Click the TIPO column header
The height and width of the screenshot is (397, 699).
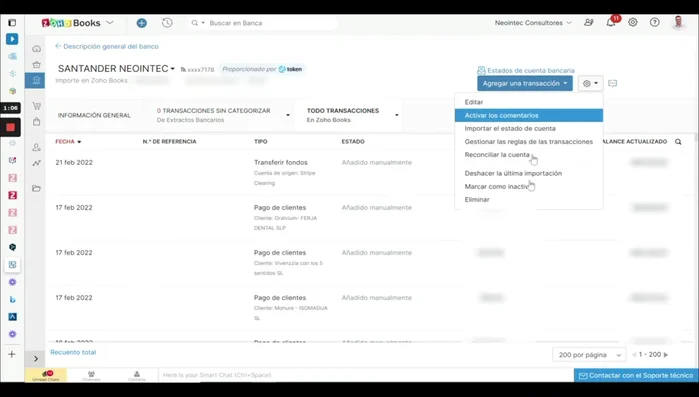tap(261, 142)
